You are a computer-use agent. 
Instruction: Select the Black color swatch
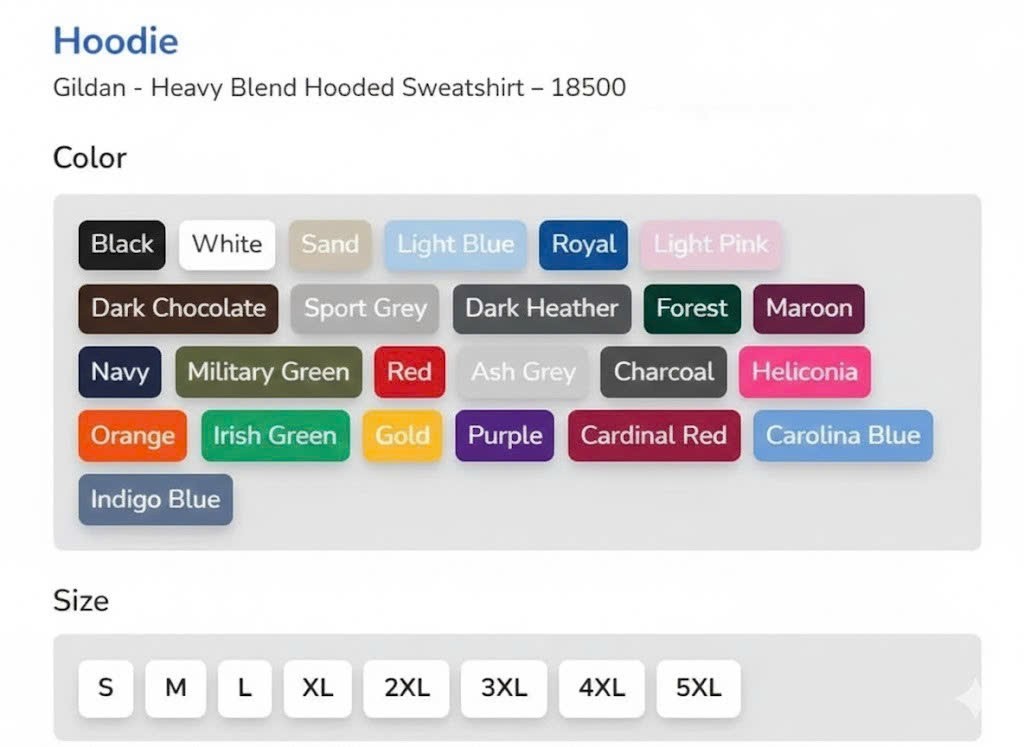tap(122, 245)
